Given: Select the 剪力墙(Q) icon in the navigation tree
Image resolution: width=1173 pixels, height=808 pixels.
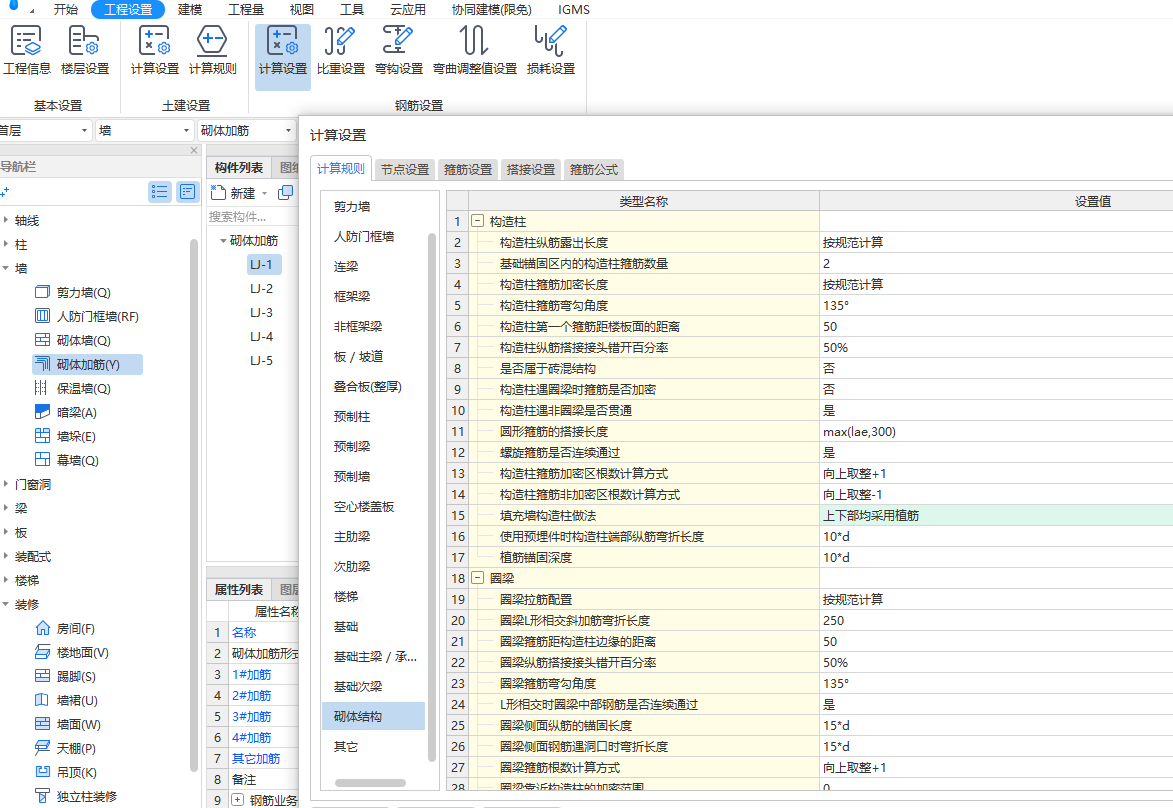Looking at the screenshot, I should click(43, 292).
